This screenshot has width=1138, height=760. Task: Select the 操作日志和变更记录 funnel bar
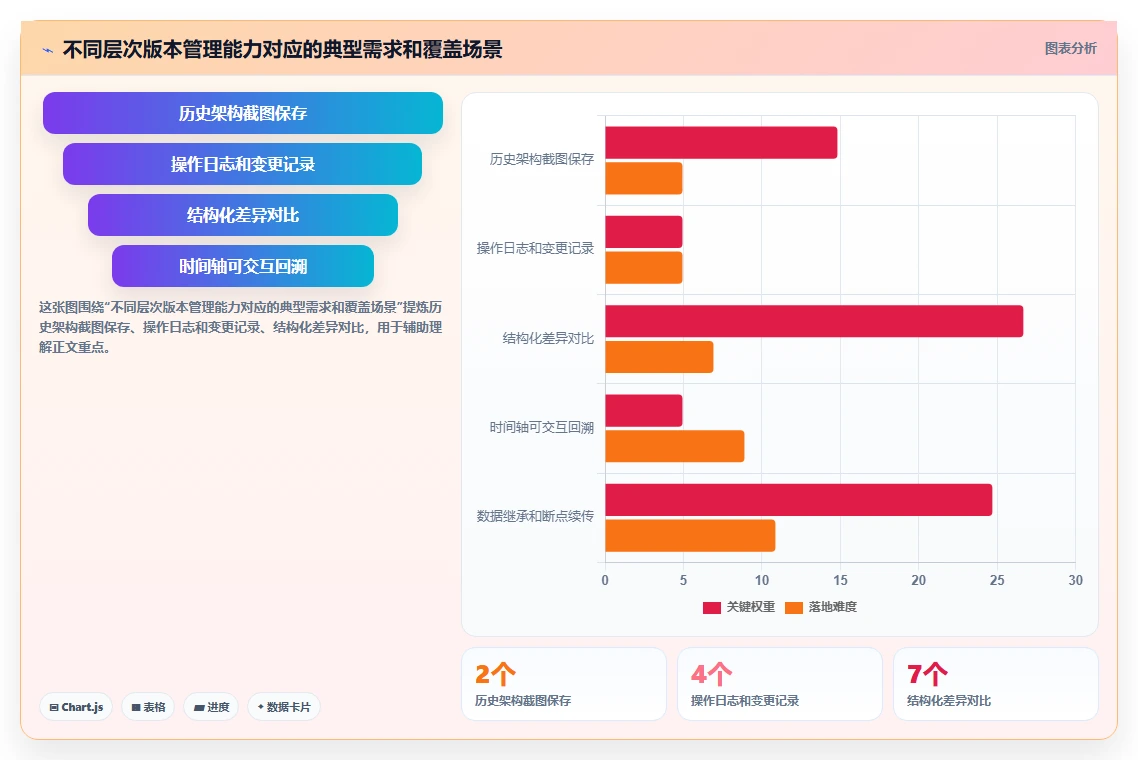tap(242, 164)
